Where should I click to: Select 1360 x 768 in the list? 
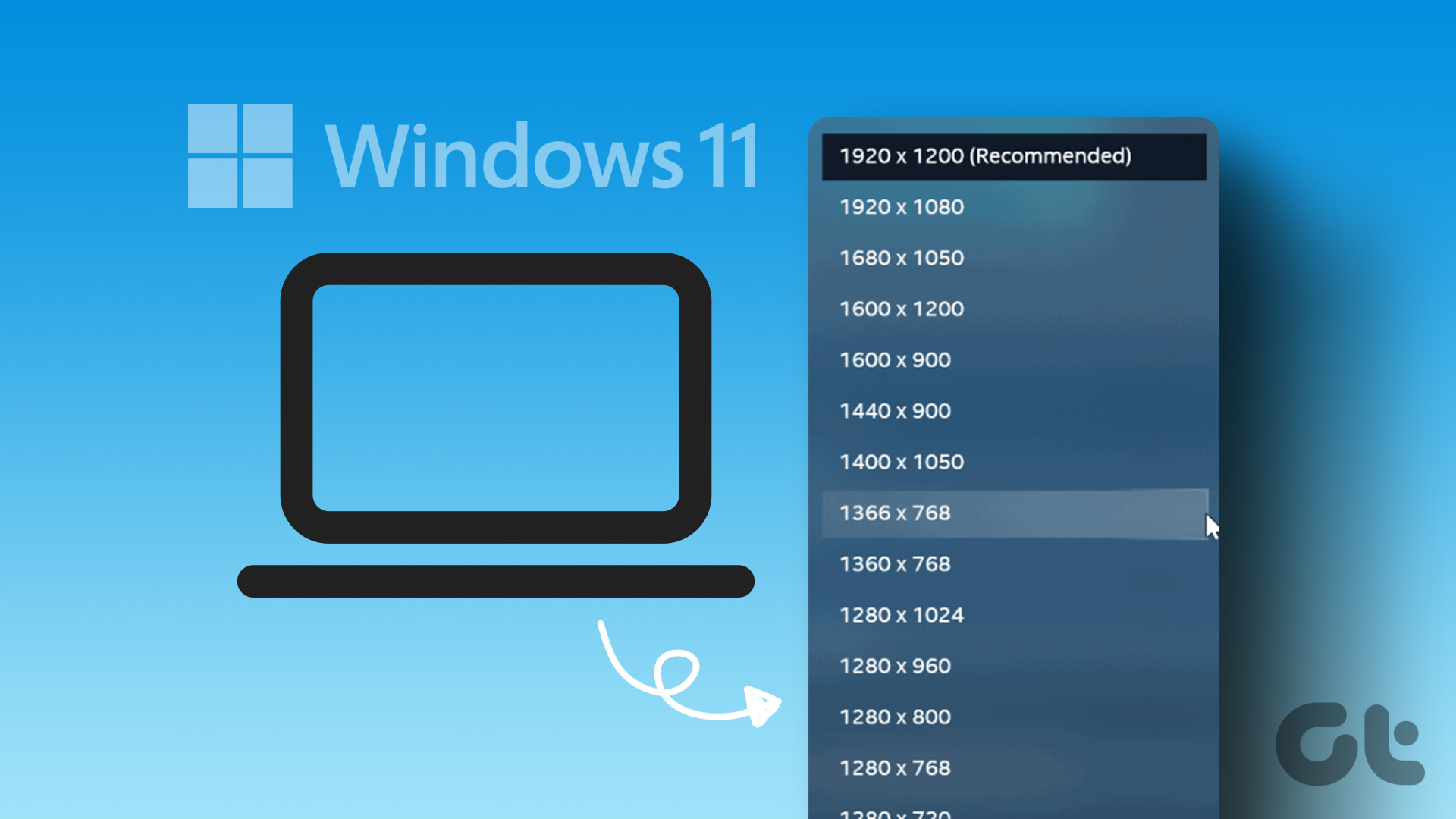(1014, 564)
